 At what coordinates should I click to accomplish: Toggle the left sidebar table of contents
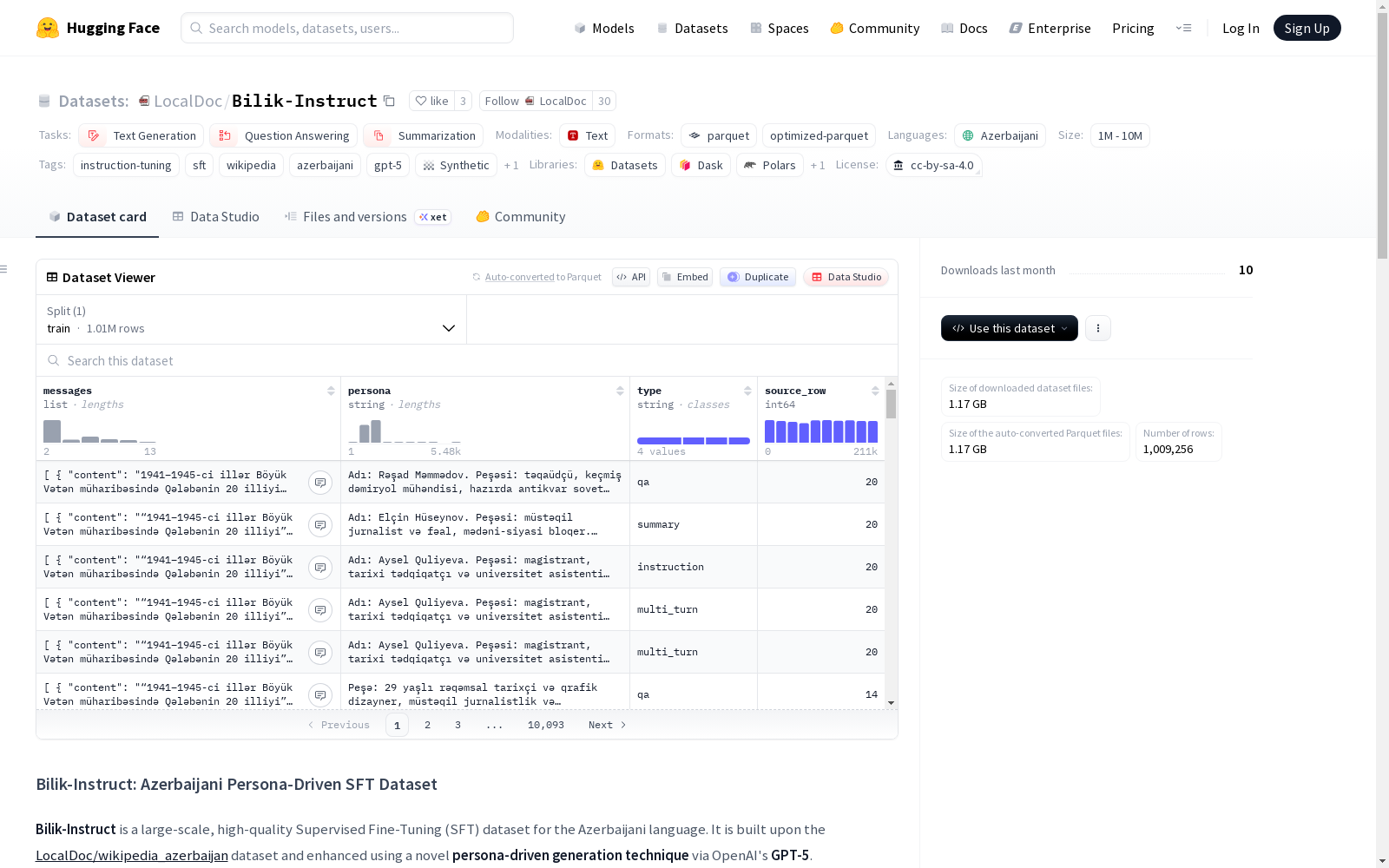coord(4,269)
